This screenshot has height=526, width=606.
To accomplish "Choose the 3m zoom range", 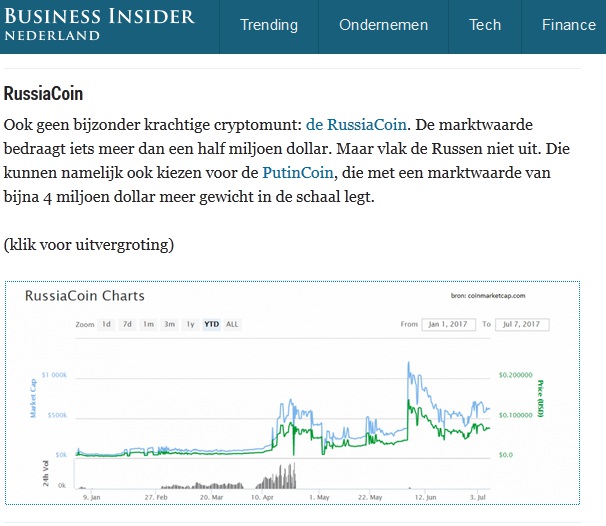I will (170, 324).
